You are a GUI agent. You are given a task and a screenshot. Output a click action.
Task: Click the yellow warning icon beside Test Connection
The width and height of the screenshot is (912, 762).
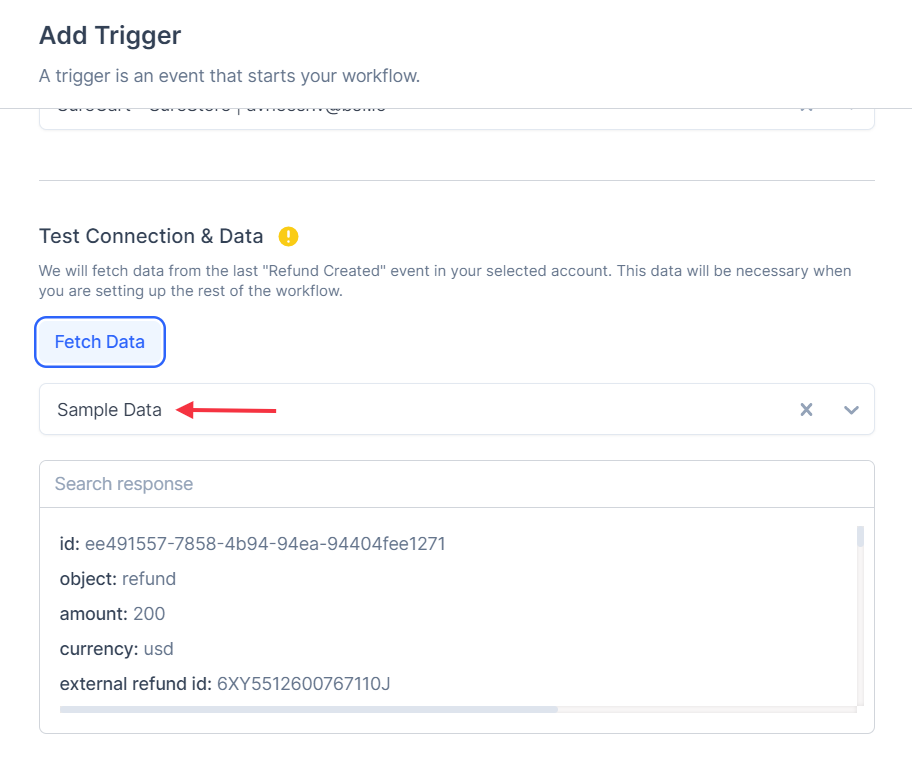point(289,237)
